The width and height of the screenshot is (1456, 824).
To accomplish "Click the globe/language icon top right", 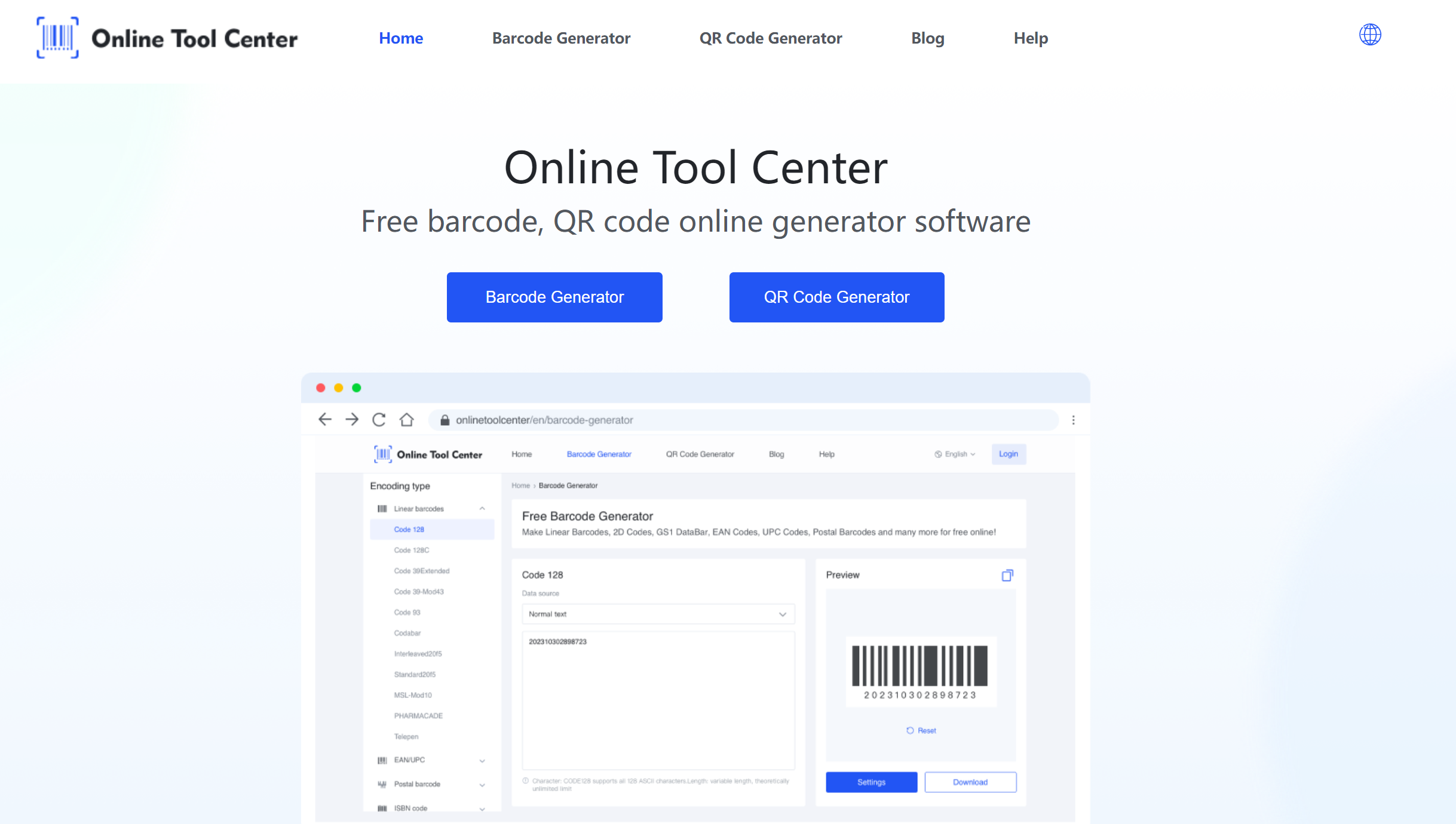I will [1371, 35].
